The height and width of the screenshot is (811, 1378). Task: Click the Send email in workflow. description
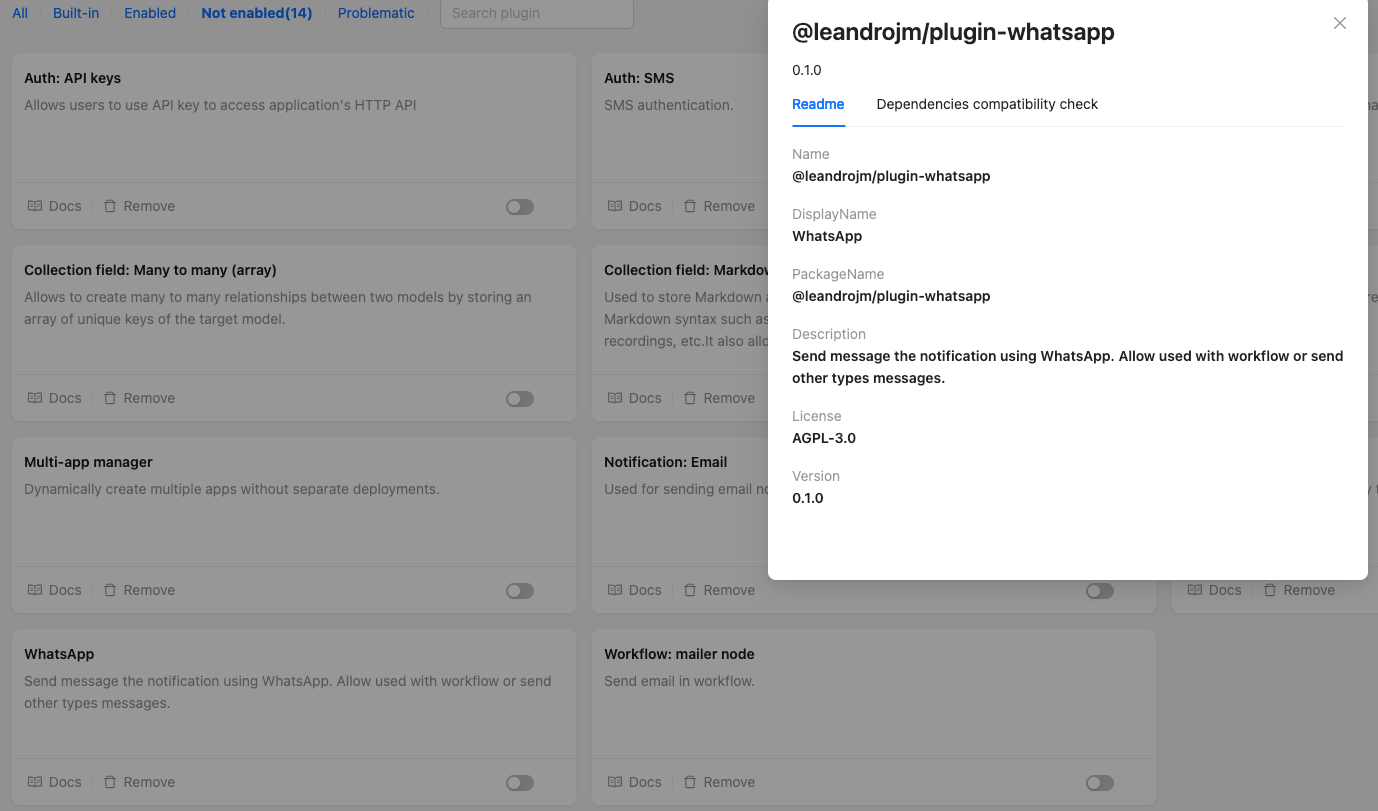pyautogui.click(x=679, y=680)
